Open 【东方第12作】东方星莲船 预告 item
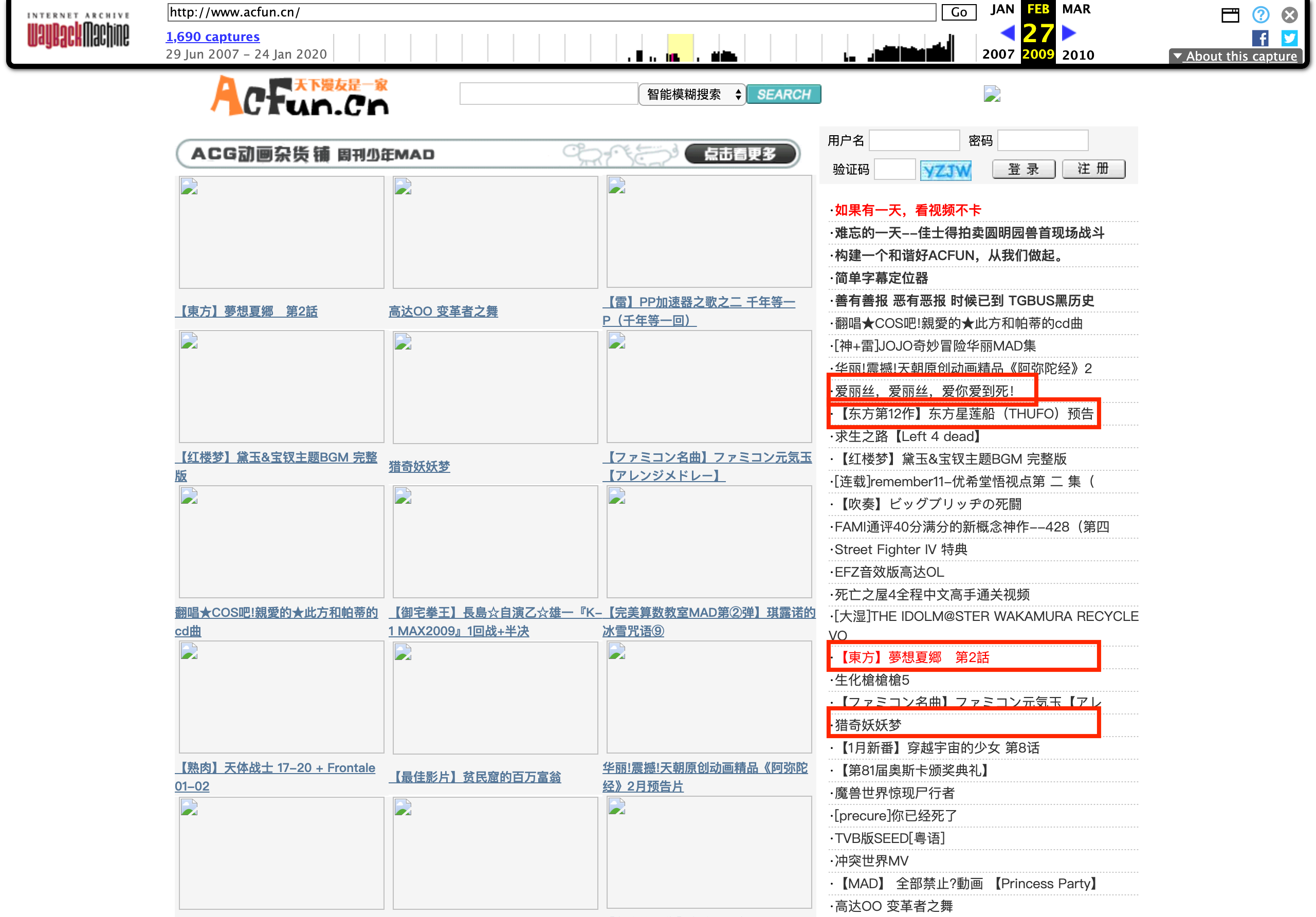 [x=964, y=414]
